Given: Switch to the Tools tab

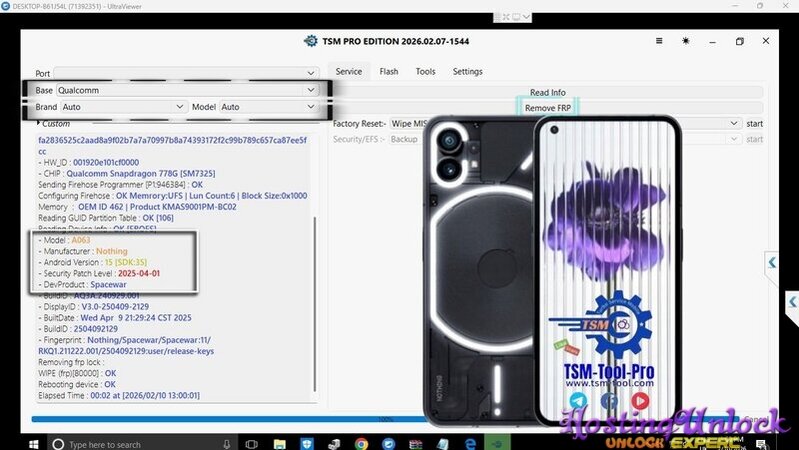Looking at the screenshot, I should point(426,72).
